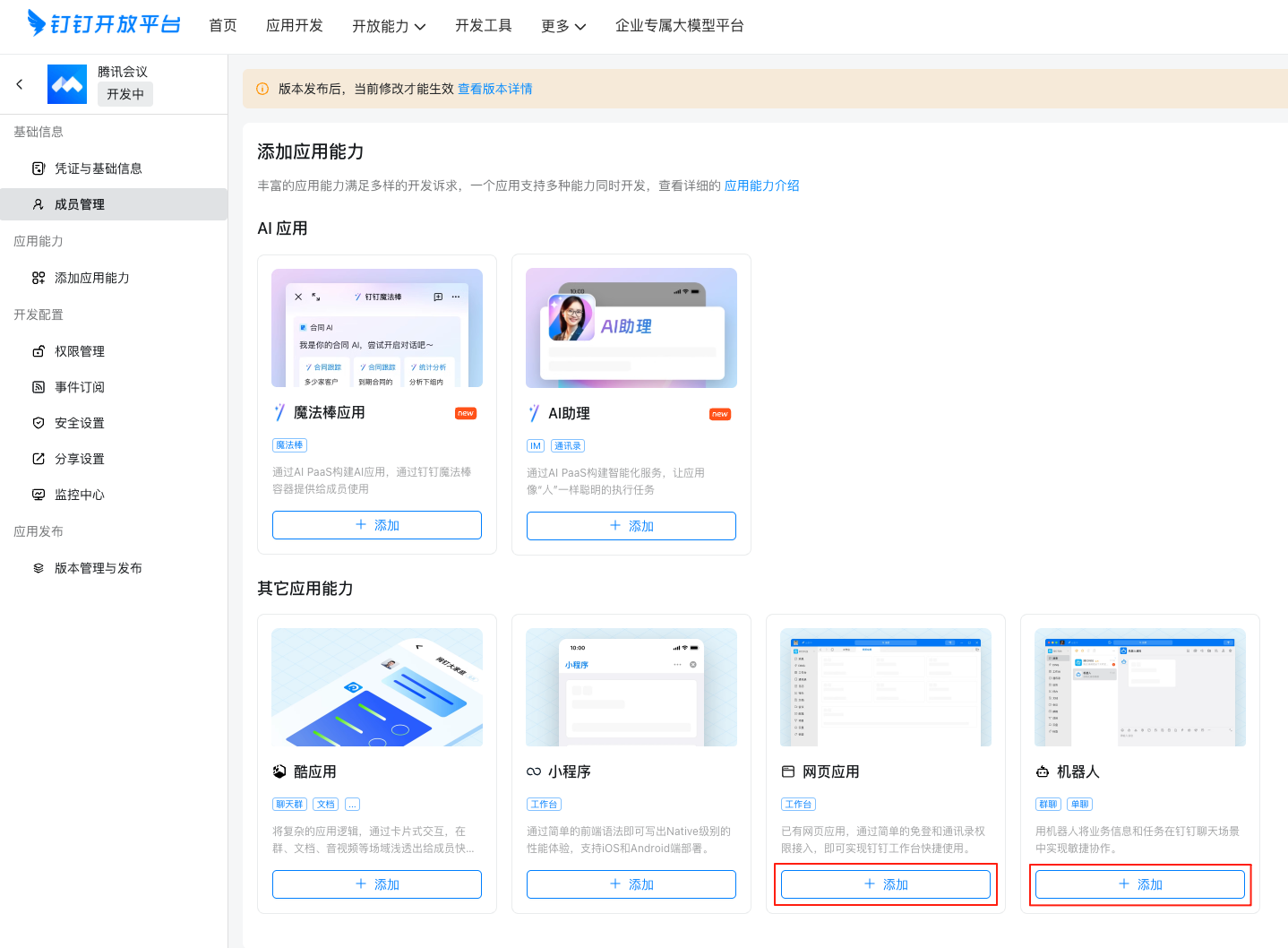Screen dimensions: 1288x948
Task: Select 监控中心 in the sidebar
Action: point(114,495)
